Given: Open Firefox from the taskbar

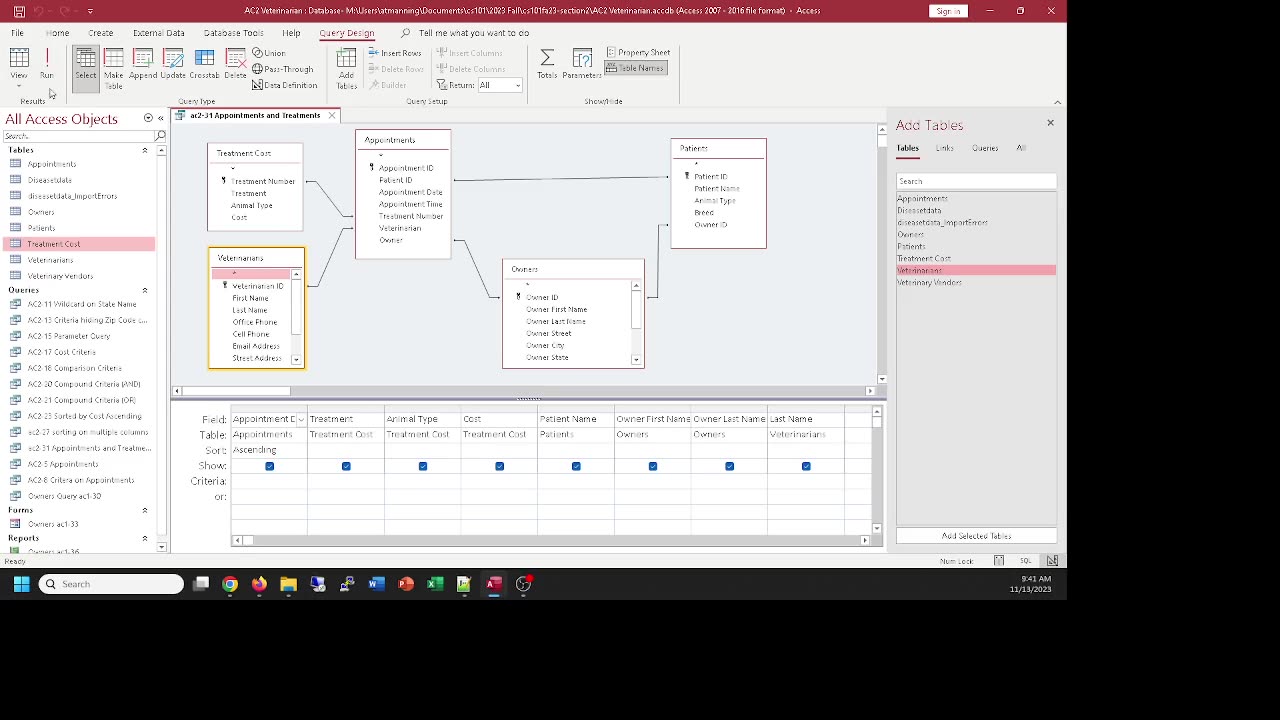Looking at the screenshot, I should coord(259,584).
